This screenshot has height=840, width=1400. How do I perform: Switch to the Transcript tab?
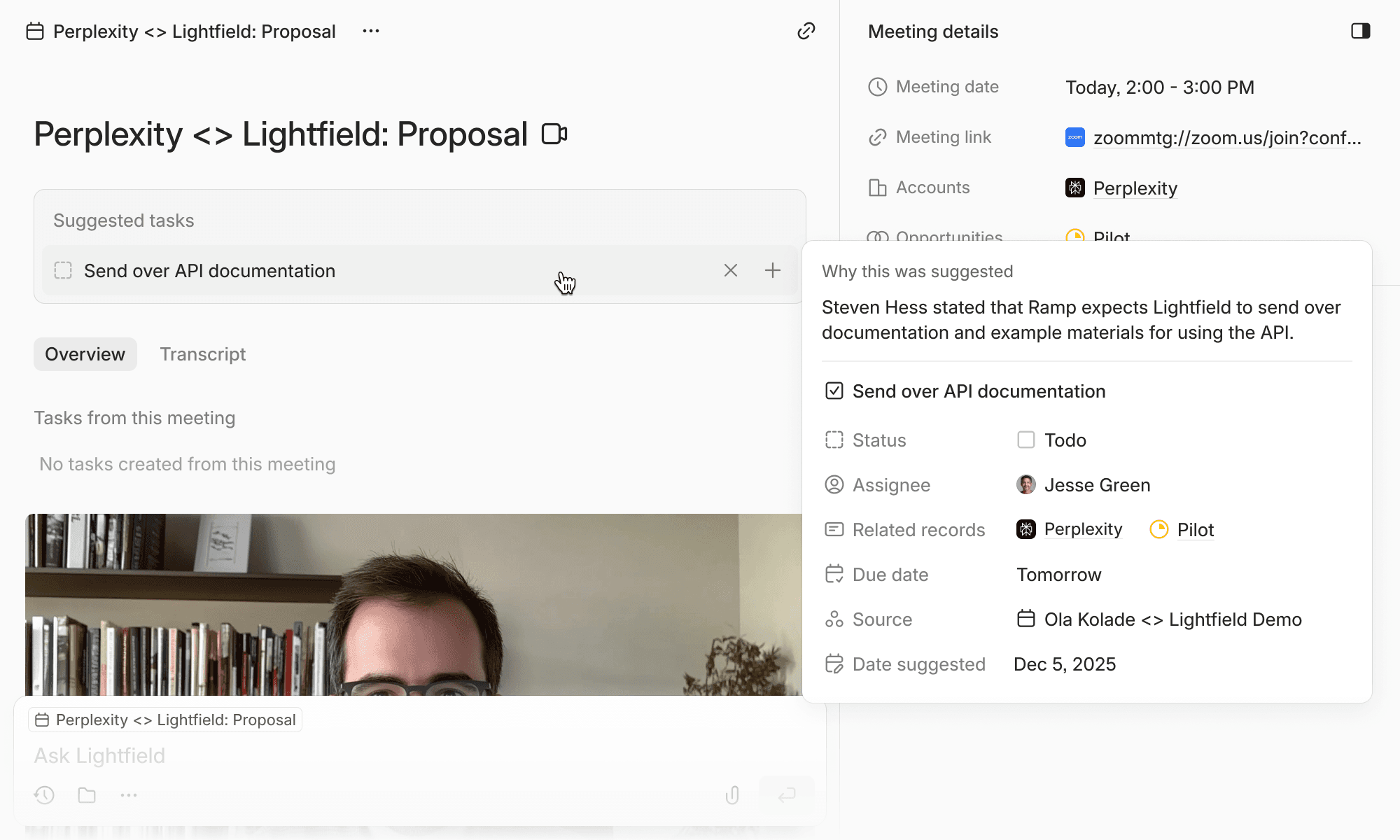pyautogui.click(x=202, y=354)
